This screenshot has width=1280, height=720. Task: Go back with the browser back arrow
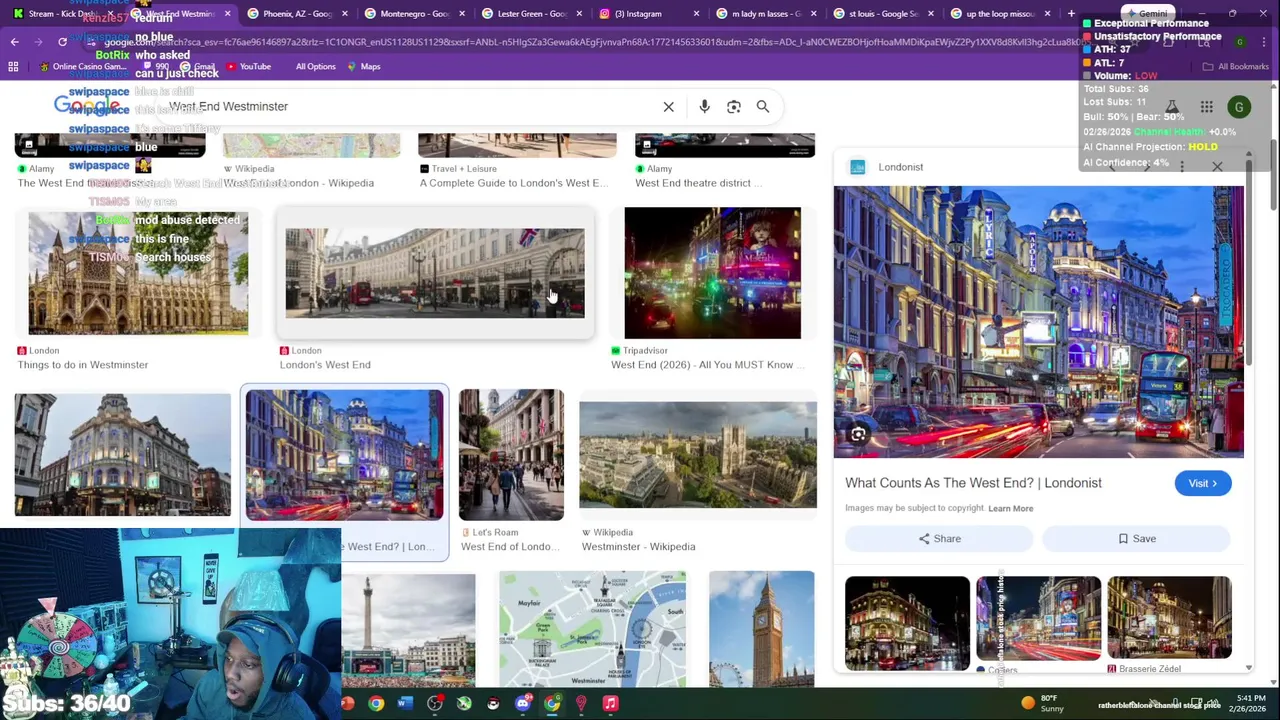(x=15, y=42)
